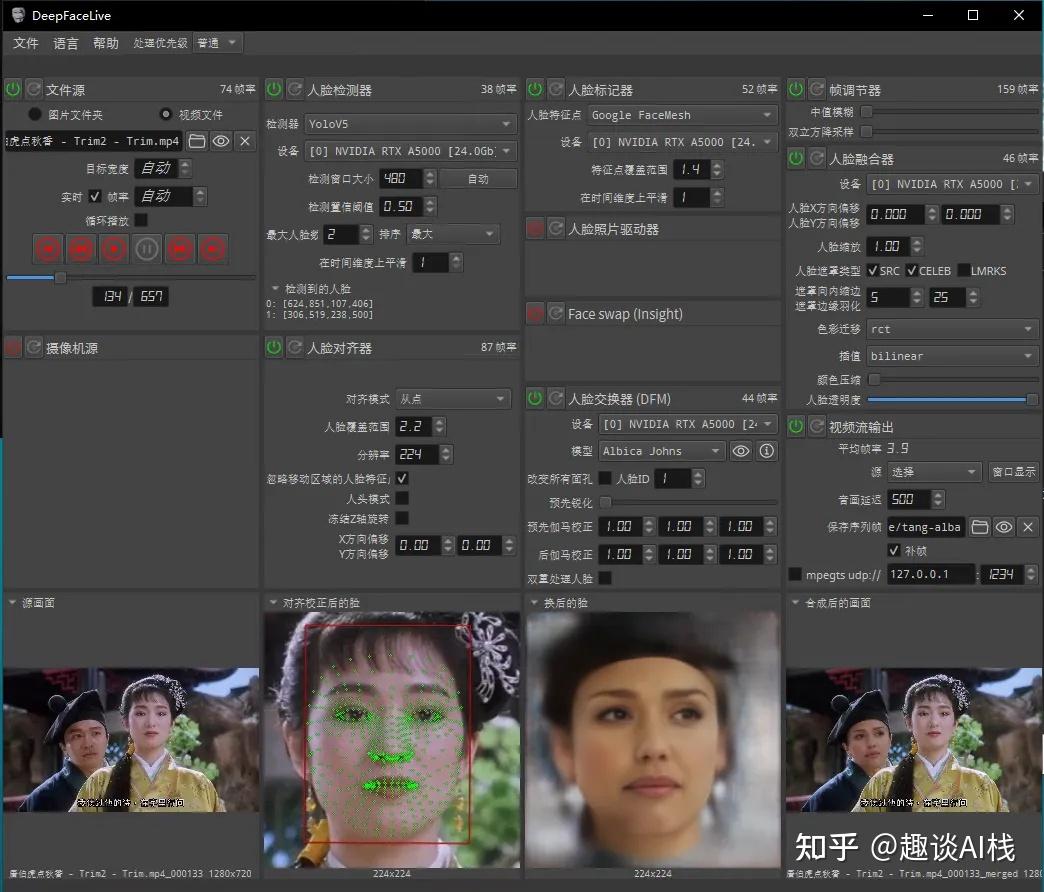This screenshot has height=892, width=1044.
Task: Click video position slider in 文件源
Action: point(130,278)
